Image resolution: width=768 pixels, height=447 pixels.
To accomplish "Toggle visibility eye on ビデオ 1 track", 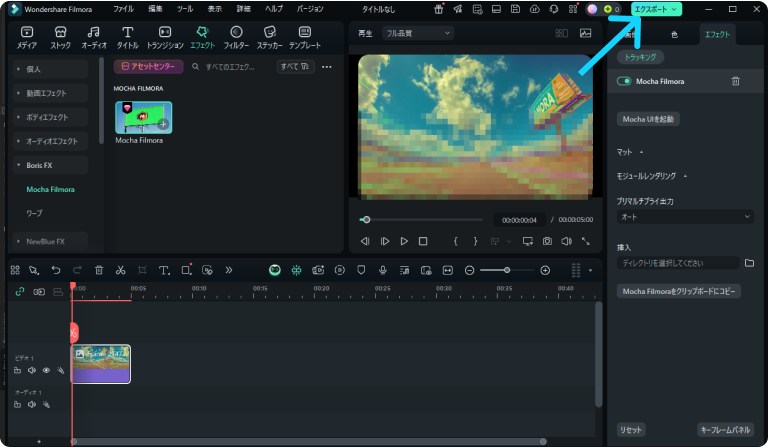I will click(46, 371).
